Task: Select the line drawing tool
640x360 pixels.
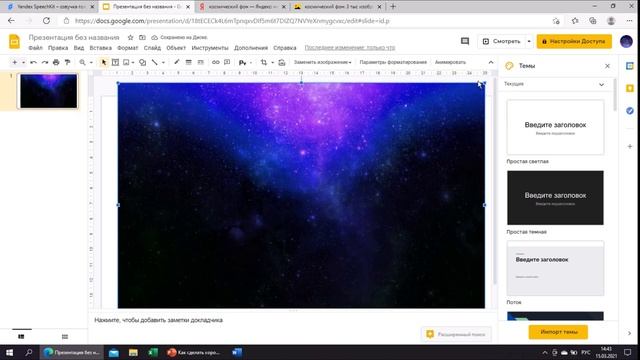Action: (155, 62)
